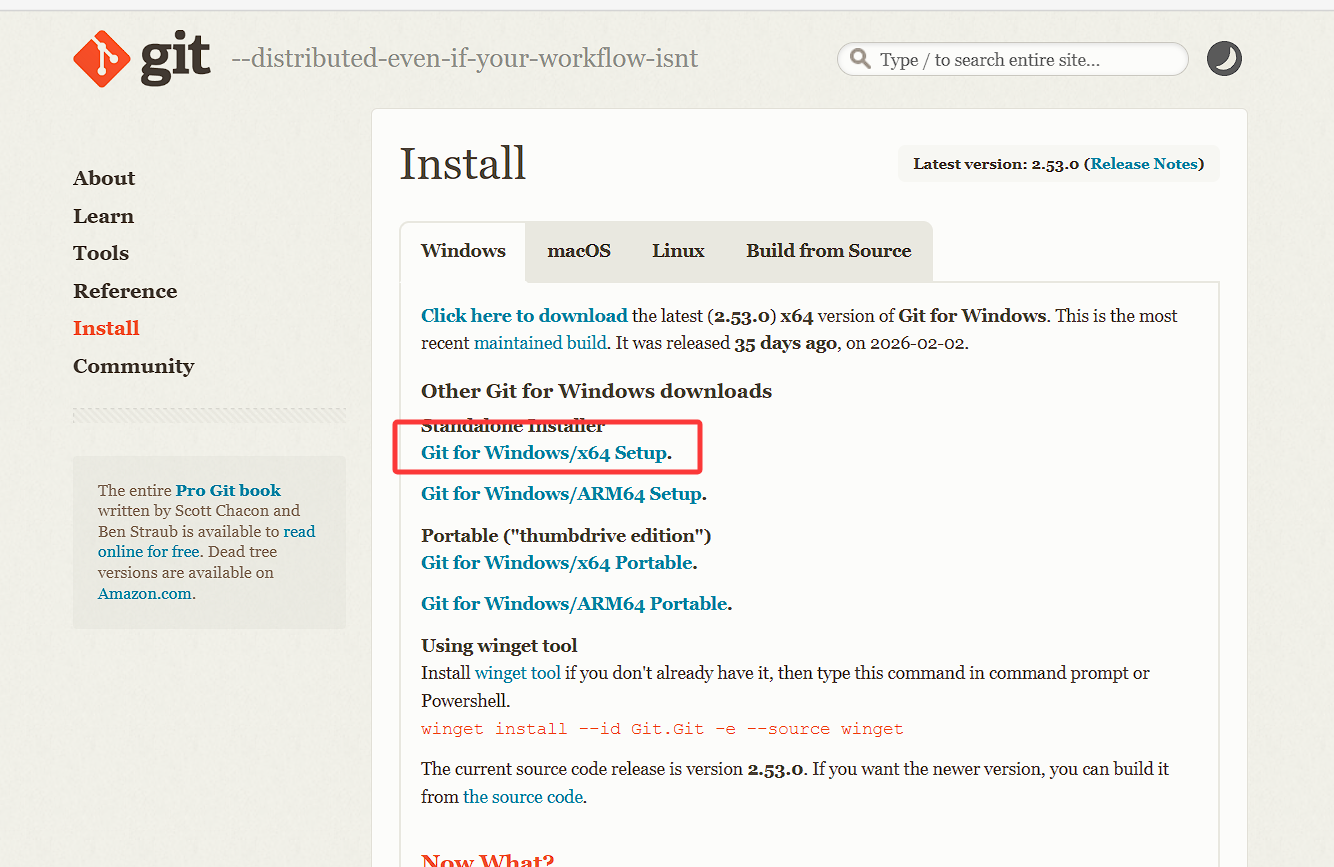Image resolution: width=1334 pixels, height=867 pixels.
Task: Download Git for Windows/x64 Portable
Action: [x=557, y=563]
